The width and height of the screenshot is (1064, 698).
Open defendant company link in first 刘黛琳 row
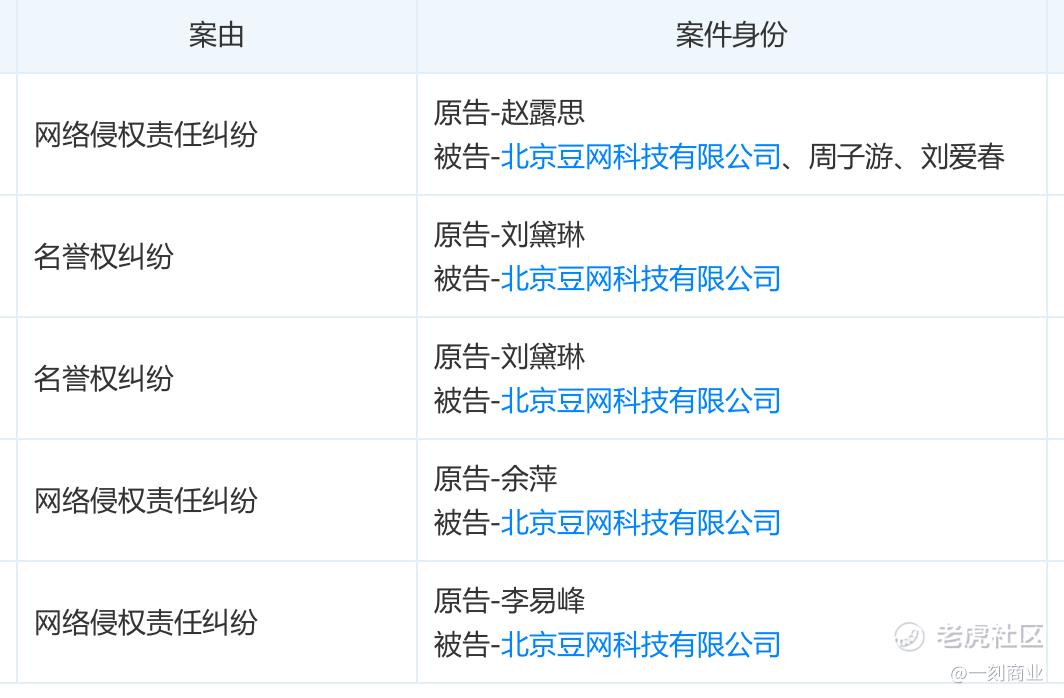tap(640, 279)
